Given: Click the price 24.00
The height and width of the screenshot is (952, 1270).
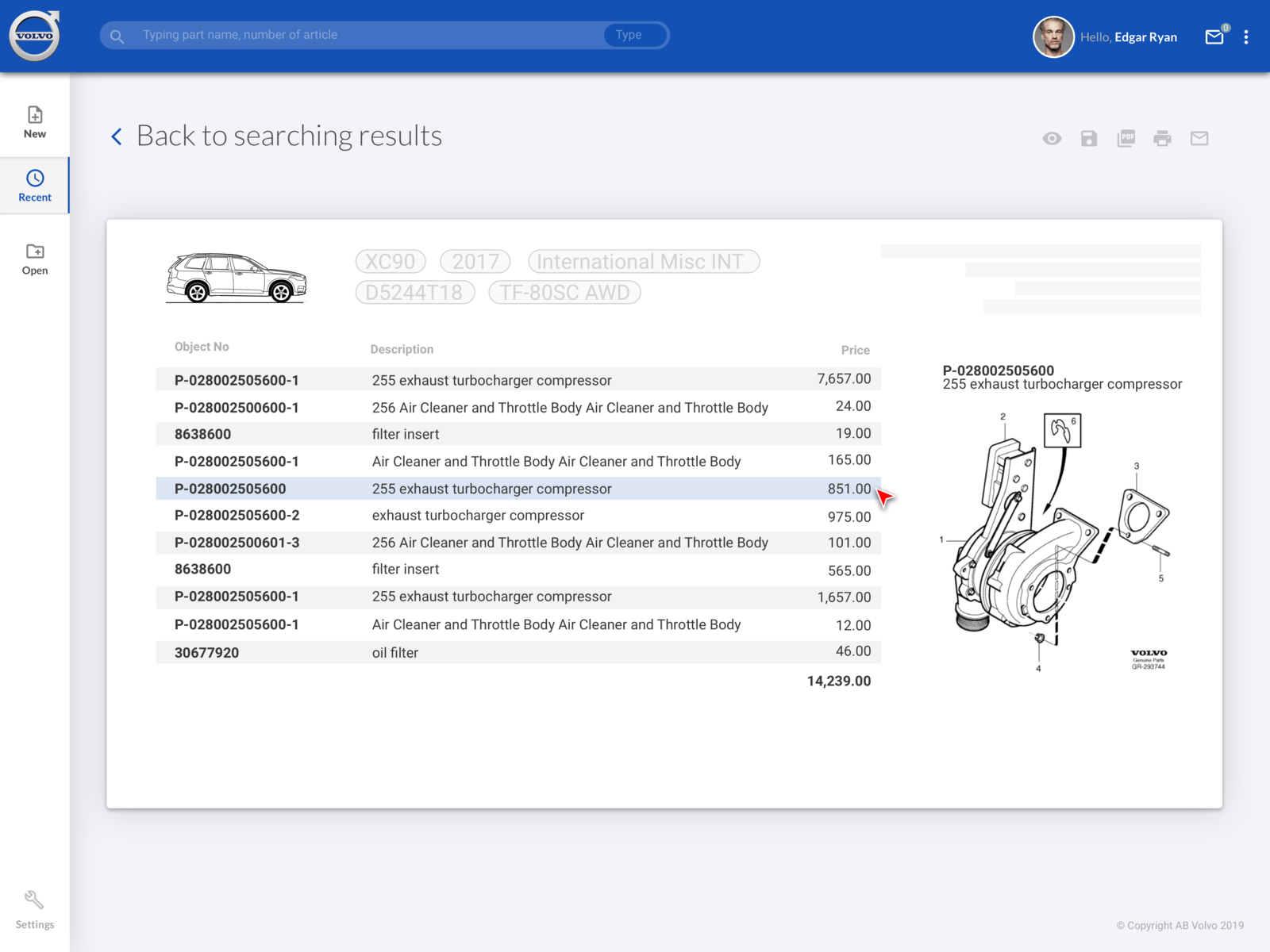Looking at the screenshot, I should [x=853, y=406].
